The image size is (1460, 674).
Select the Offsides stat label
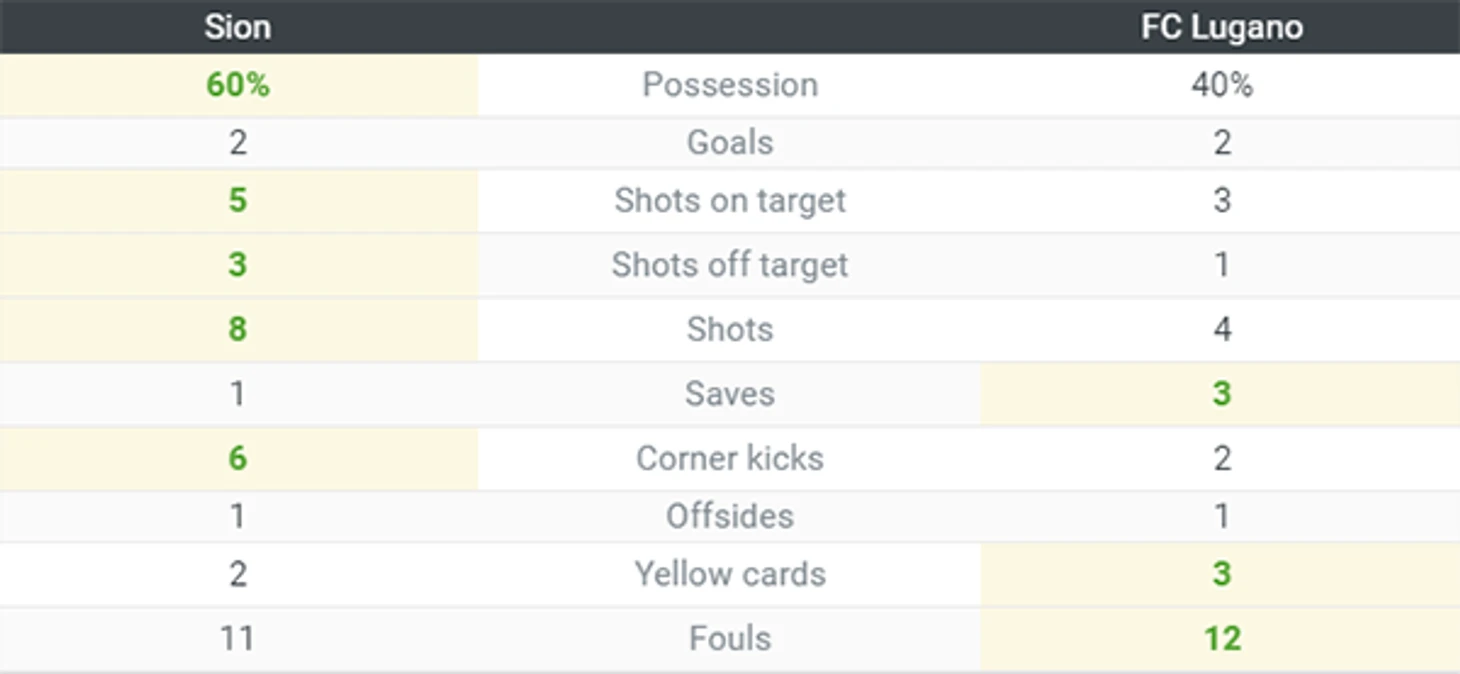pyautogui.click(x=730, y=516)
